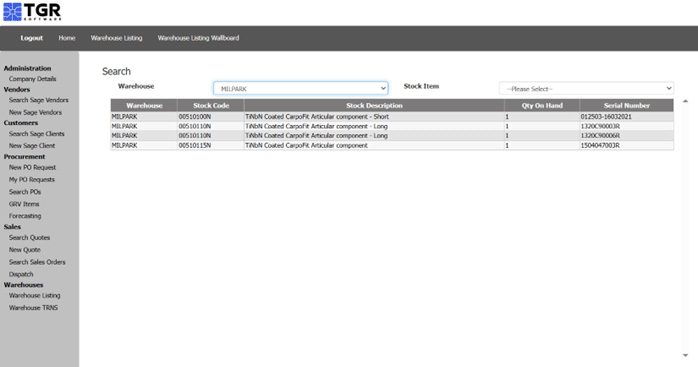Go to Home in the top navigation

(67, 38)
